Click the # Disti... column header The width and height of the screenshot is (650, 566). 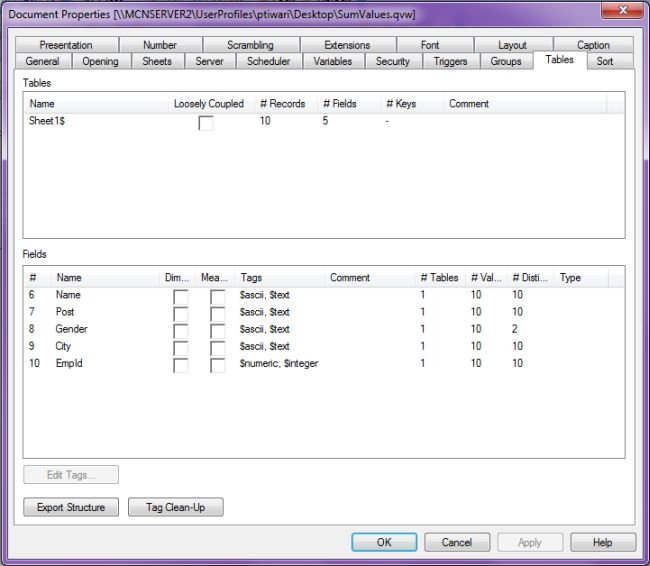[531, 278]
